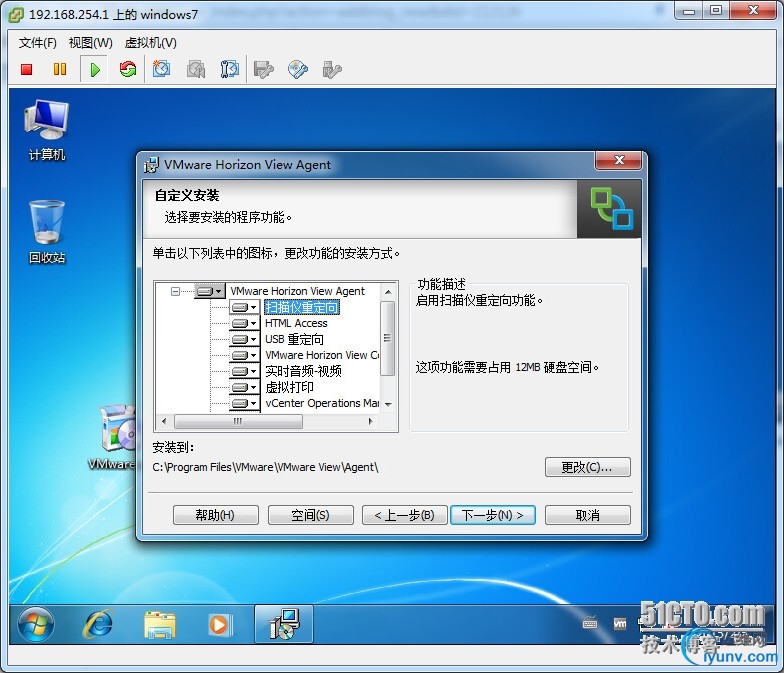The height and width of the screenshot is (673, 784).
Task: Click the 帮助(H) button
Action: coord(216,515)
